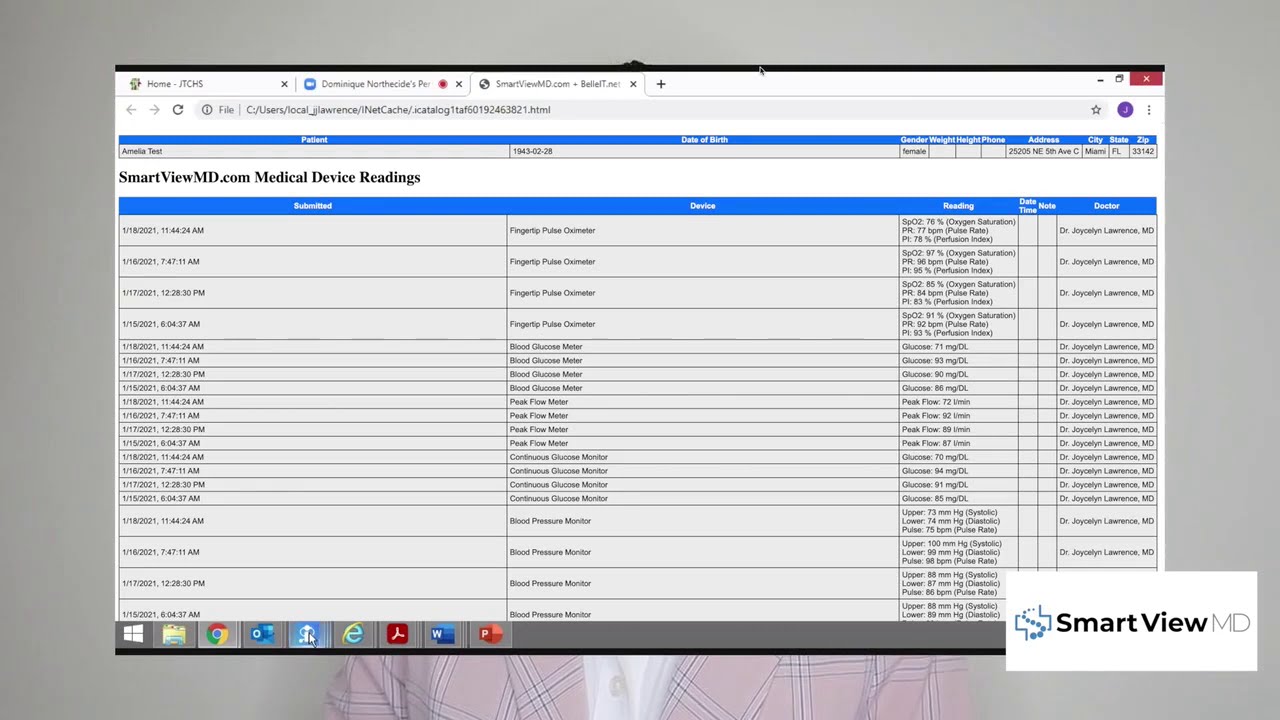Switch to Home - JTCHS tab

point(207,84)
